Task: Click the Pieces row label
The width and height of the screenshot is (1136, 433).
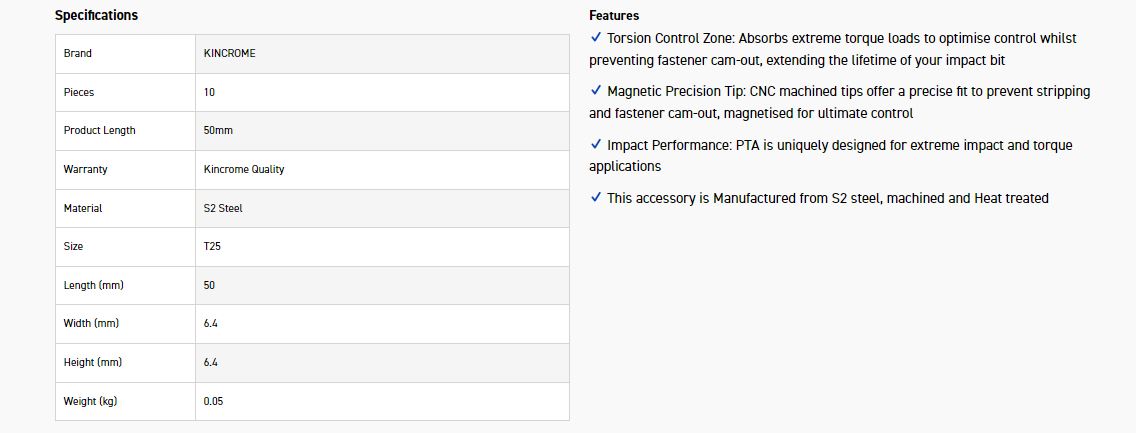Action: 79,92
